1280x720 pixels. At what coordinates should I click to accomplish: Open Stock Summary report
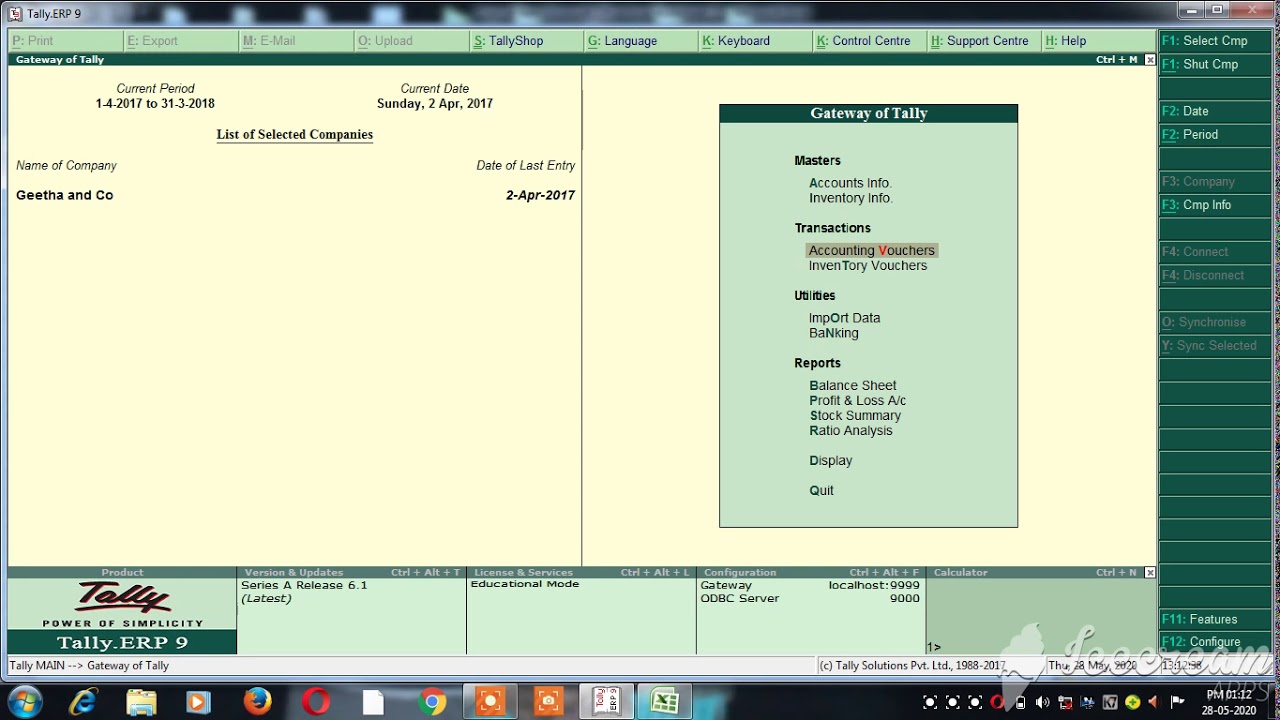[x=855, y=416]
